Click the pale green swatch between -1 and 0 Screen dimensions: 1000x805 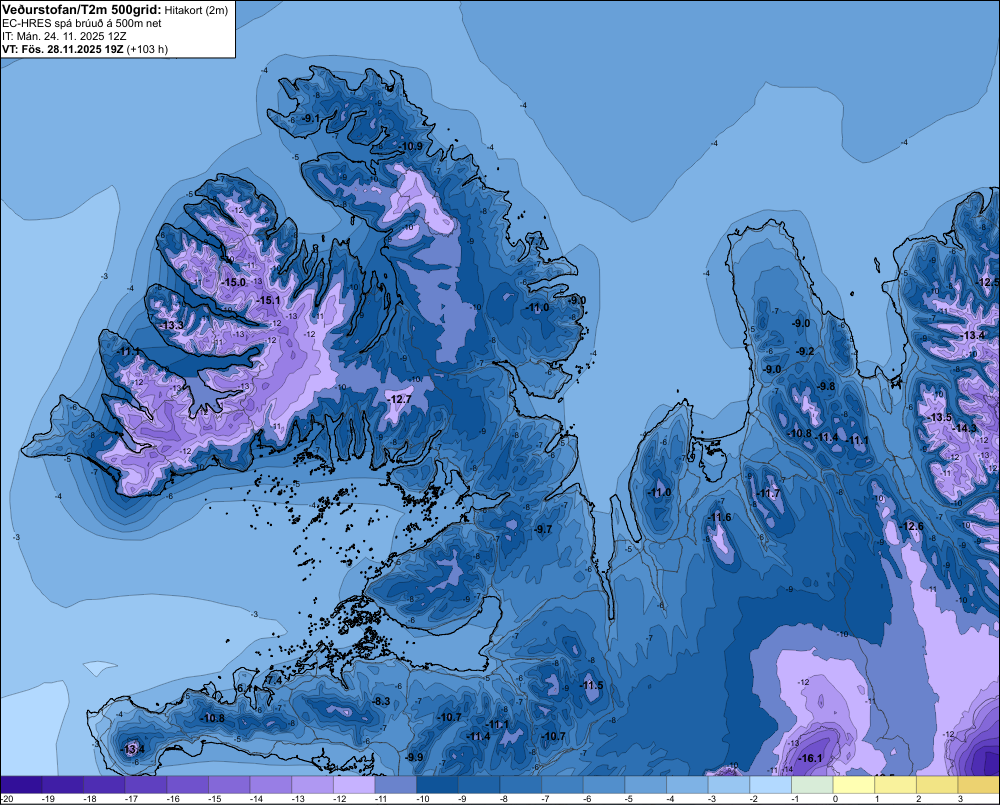812,785
